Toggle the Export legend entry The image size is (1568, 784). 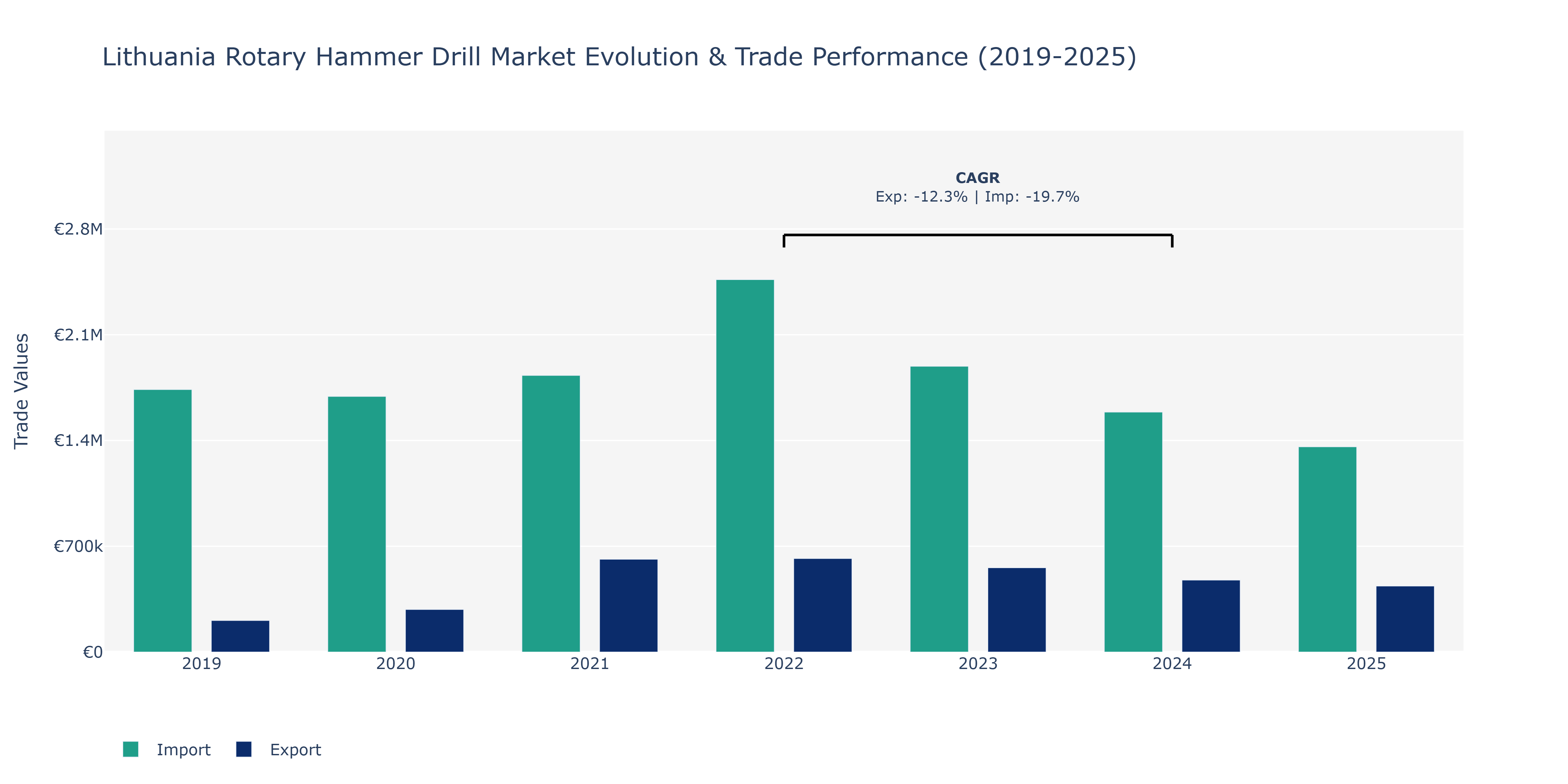[279, 749]
